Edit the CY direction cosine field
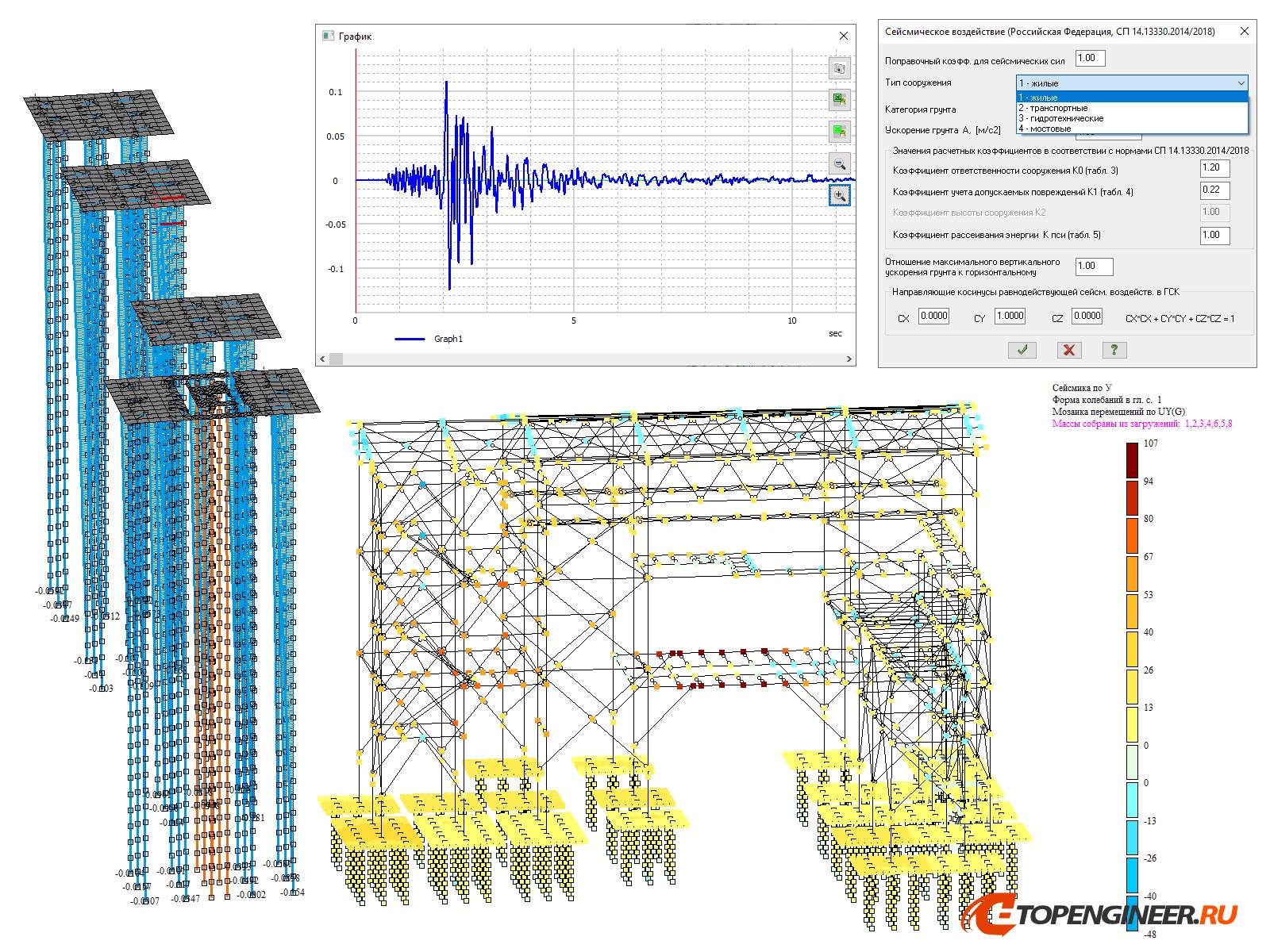 [x=1010, y=317]
